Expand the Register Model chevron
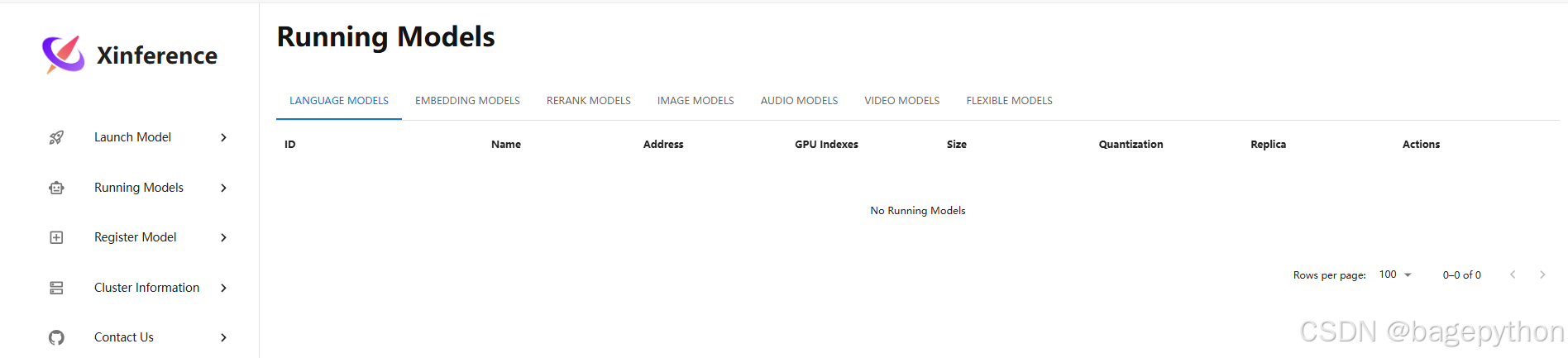 click(x=223, y=237)
